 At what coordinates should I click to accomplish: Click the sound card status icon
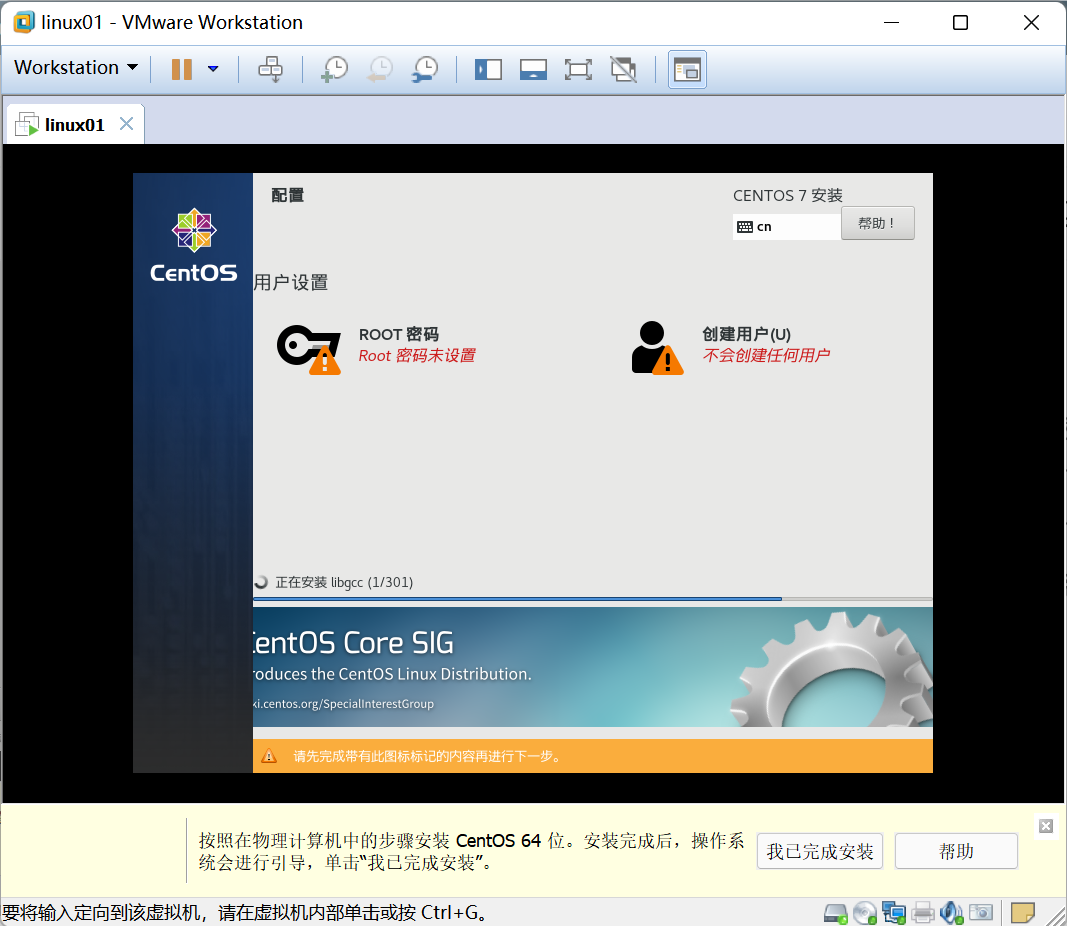point(951,912)
